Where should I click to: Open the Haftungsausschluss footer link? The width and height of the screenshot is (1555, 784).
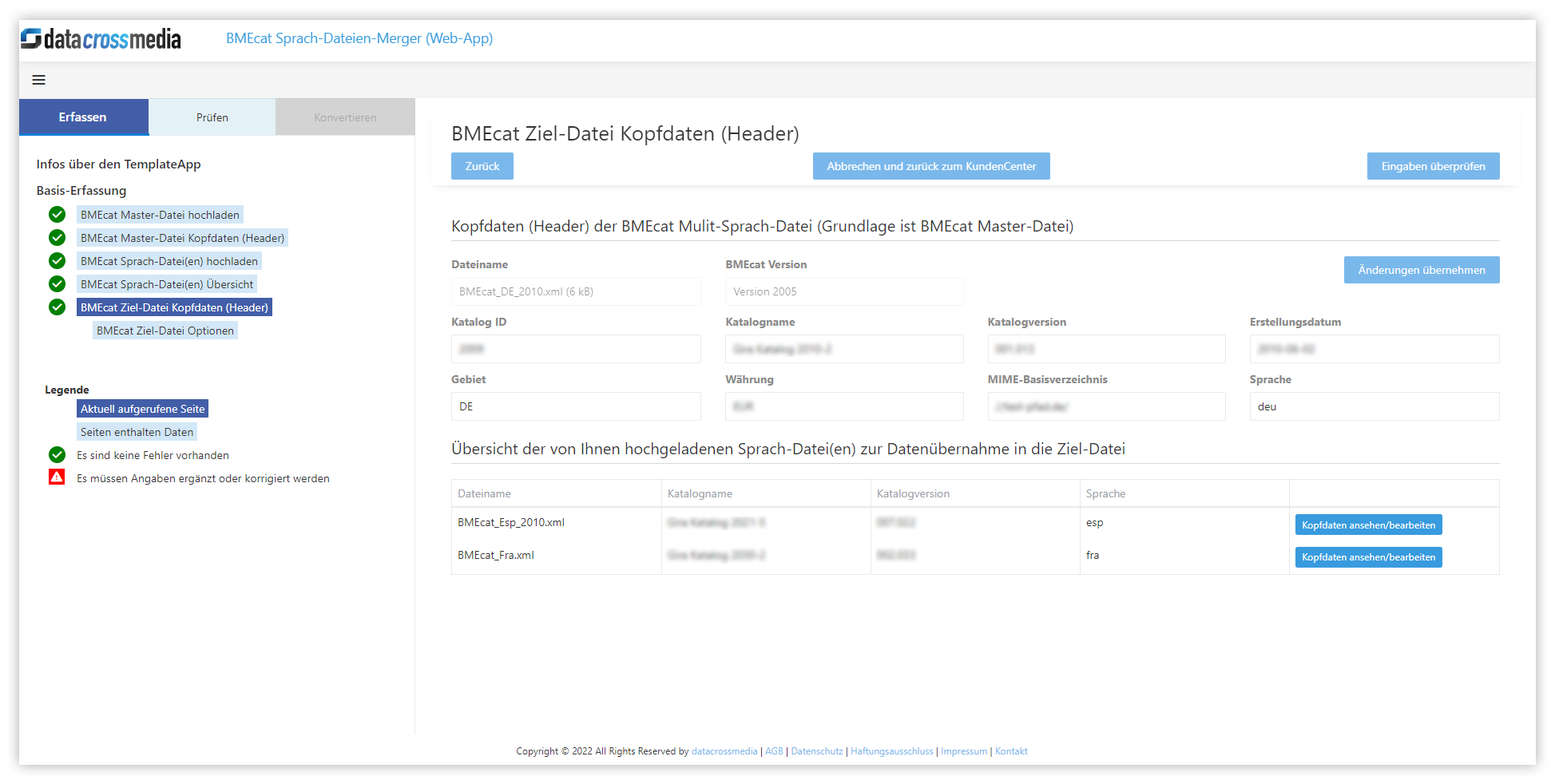[892, 751]
